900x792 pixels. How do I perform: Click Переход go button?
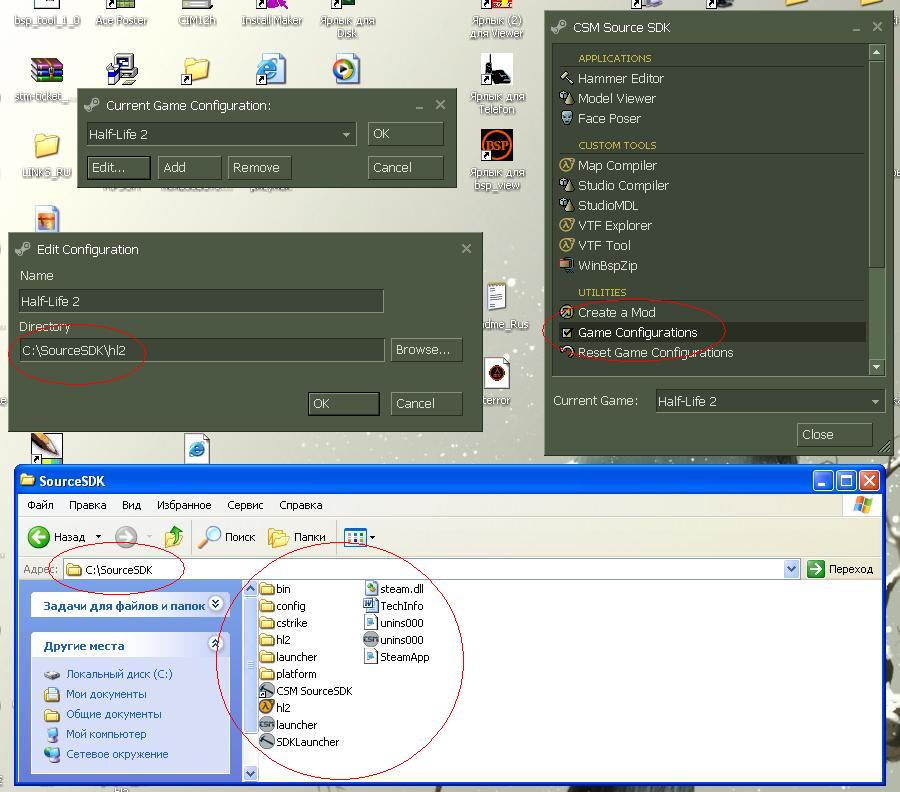pos(840,569)
